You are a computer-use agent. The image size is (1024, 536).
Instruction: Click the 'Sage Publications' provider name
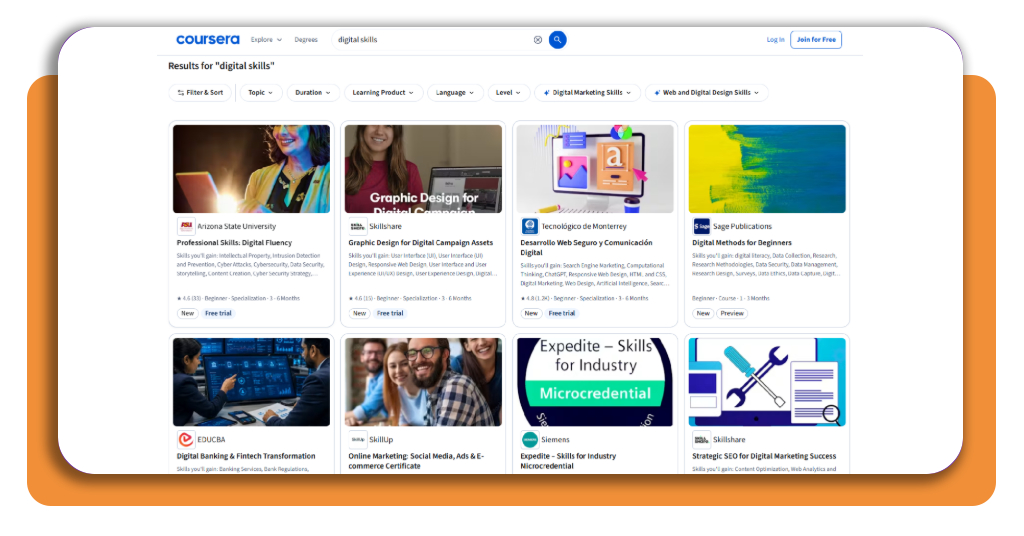[742, 227]
